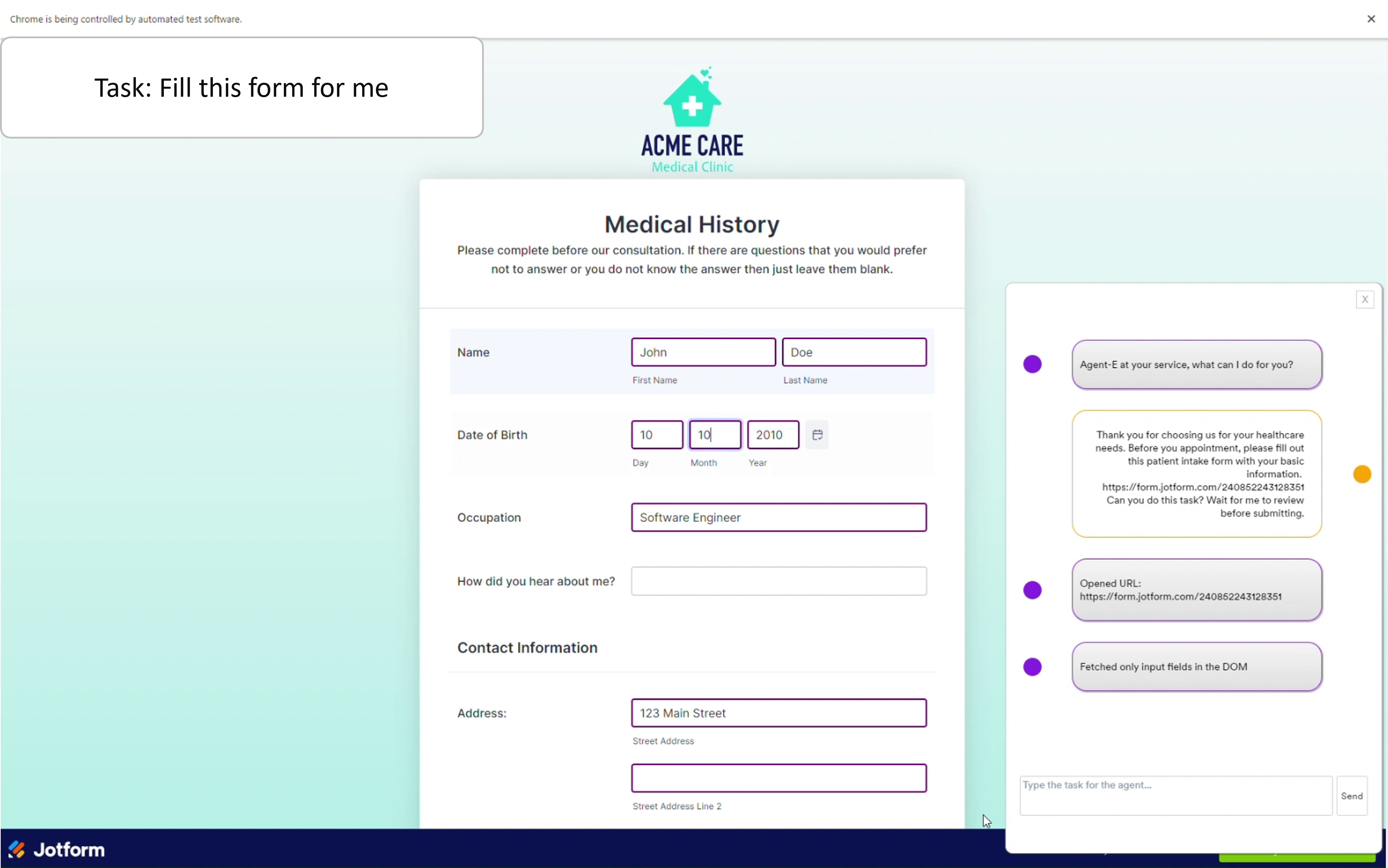Dismiss the automated test software banner
Screen dimensions: 1388x868
(x=1371, y=19)
